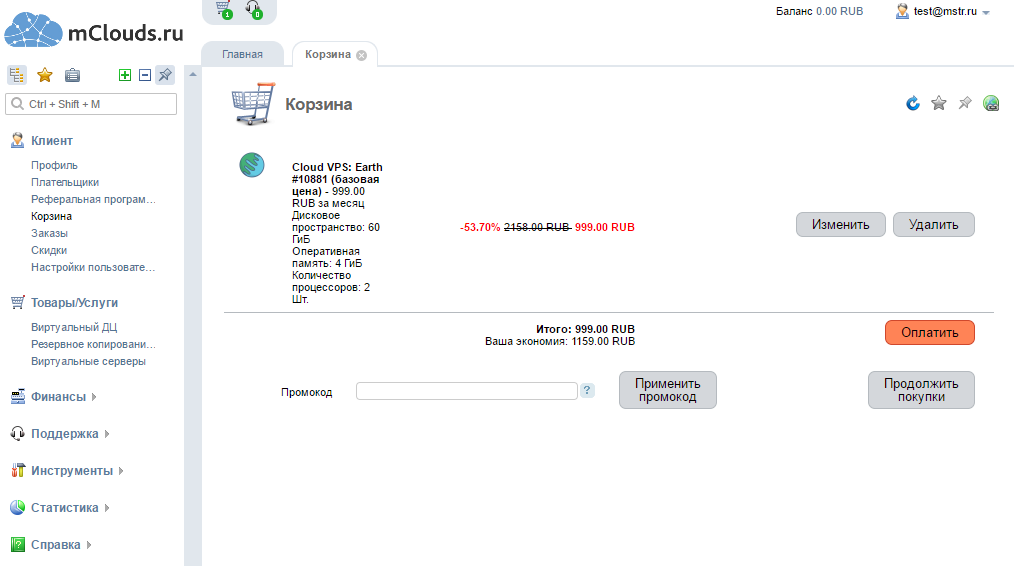This screenshot has height=566, width=1014.
Task: Open Резервное копирование menu item
Action: 93,343
